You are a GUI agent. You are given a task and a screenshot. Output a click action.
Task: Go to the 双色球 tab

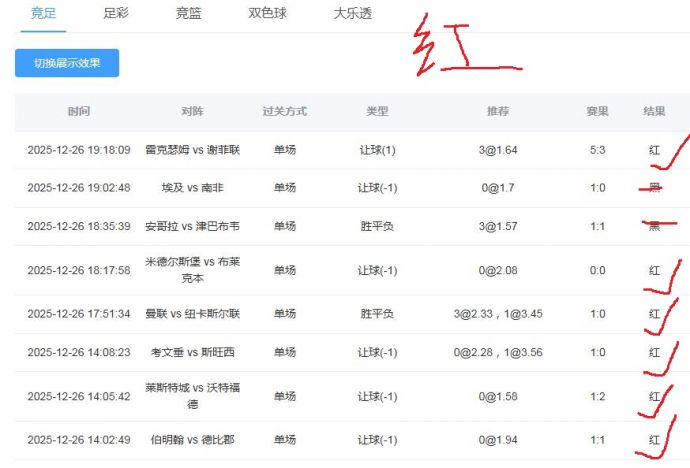[x=269, y=14]
